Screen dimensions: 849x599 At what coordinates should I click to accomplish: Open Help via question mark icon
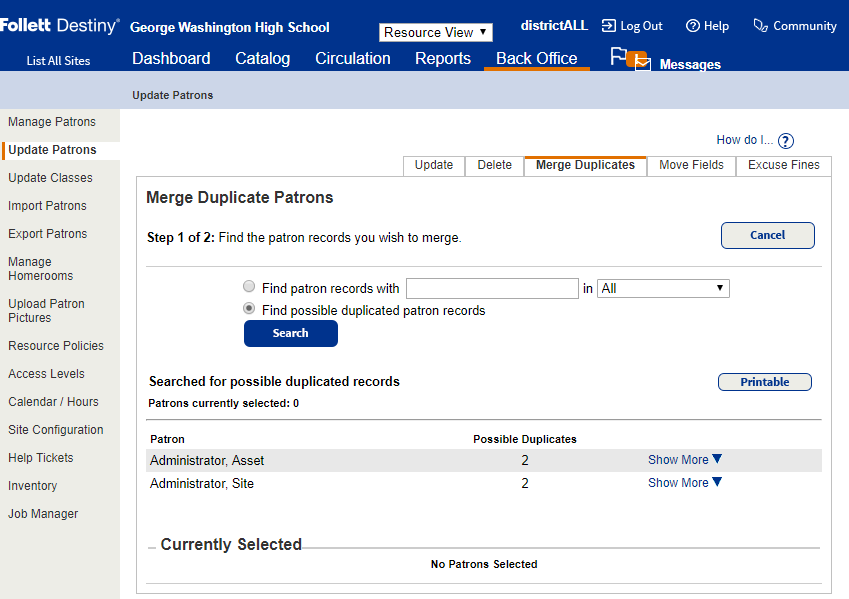(x=692, y=26)
